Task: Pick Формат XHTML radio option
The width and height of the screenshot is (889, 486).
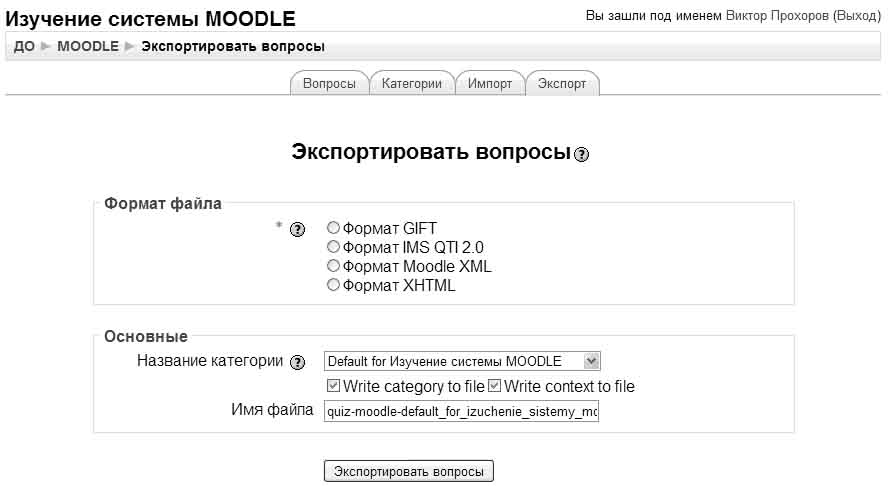Action: point(334,286)
